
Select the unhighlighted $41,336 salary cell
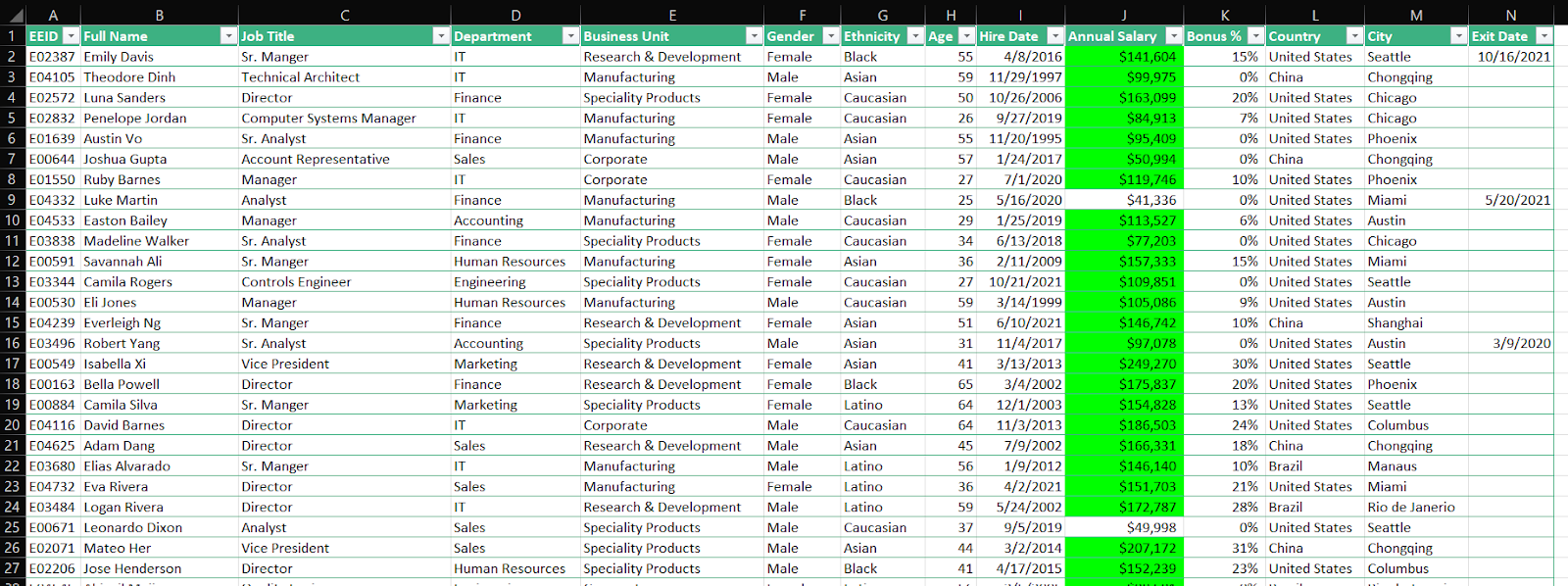click(x=1124, y=200)
